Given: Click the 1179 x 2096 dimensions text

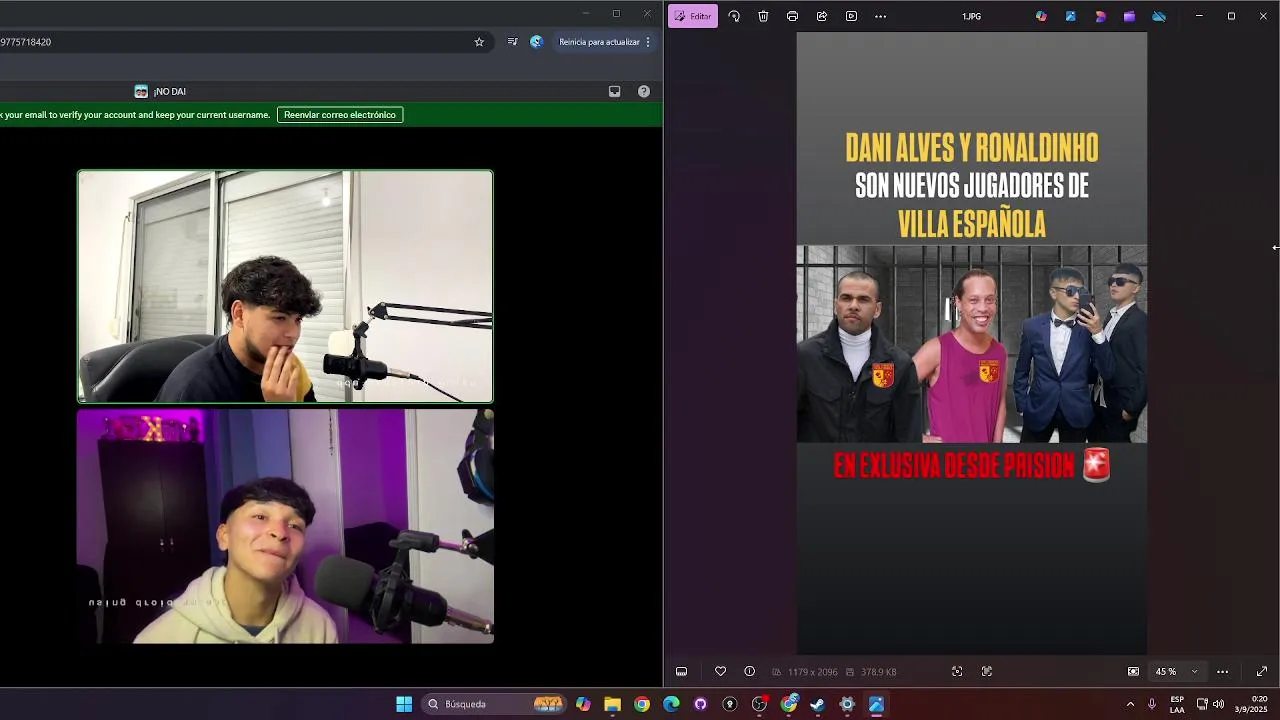Looking at the screenshot, I should [x=811, y=672].
